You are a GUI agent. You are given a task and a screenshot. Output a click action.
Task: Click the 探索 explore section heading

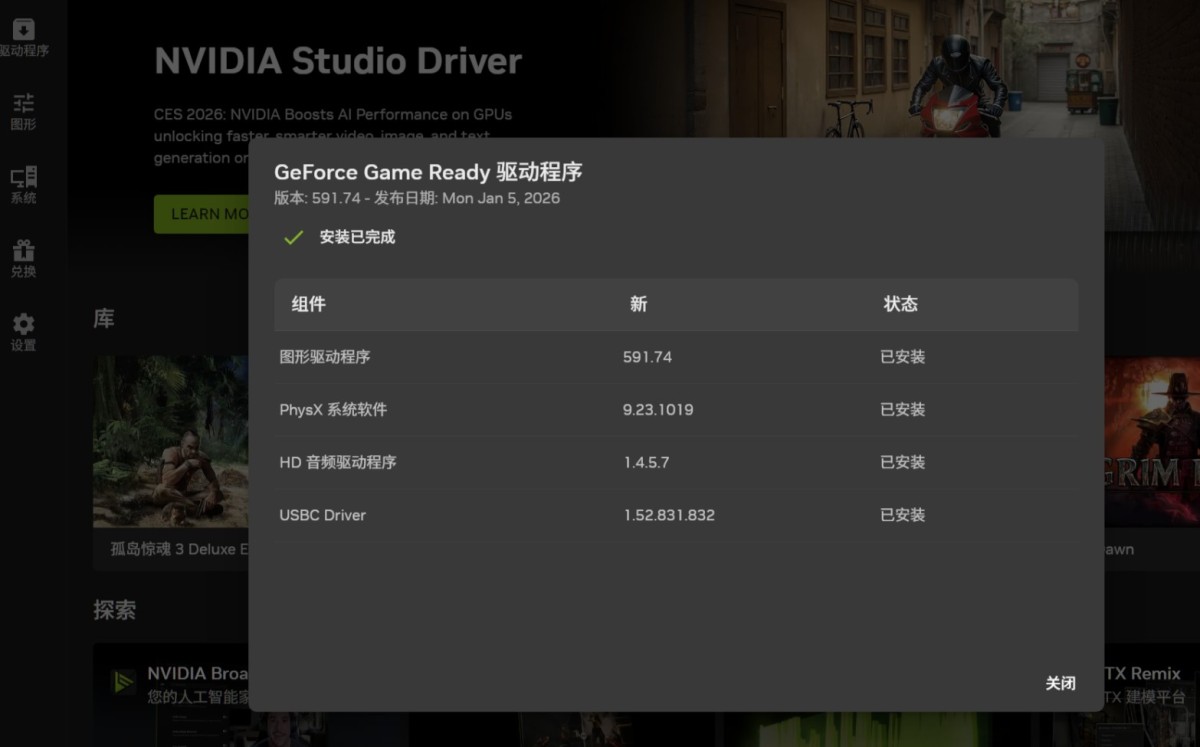114,610
